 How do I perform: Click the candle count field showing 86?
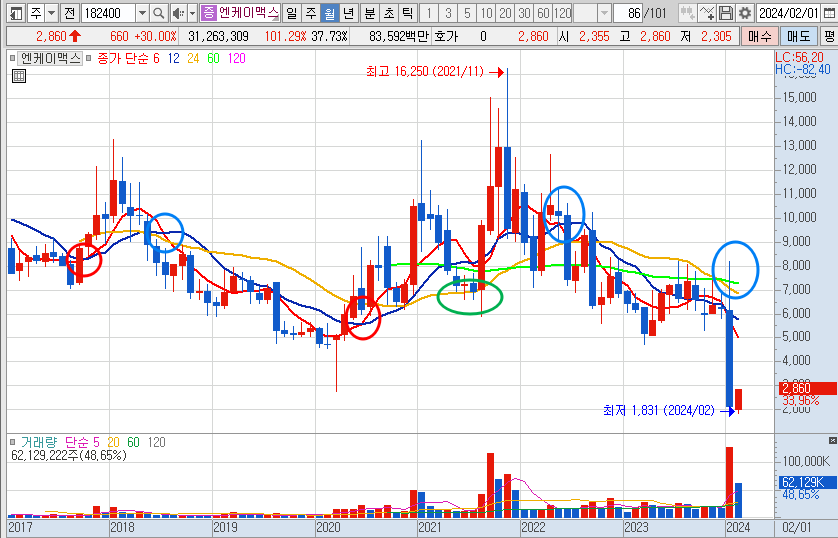[x=627, y=13]
